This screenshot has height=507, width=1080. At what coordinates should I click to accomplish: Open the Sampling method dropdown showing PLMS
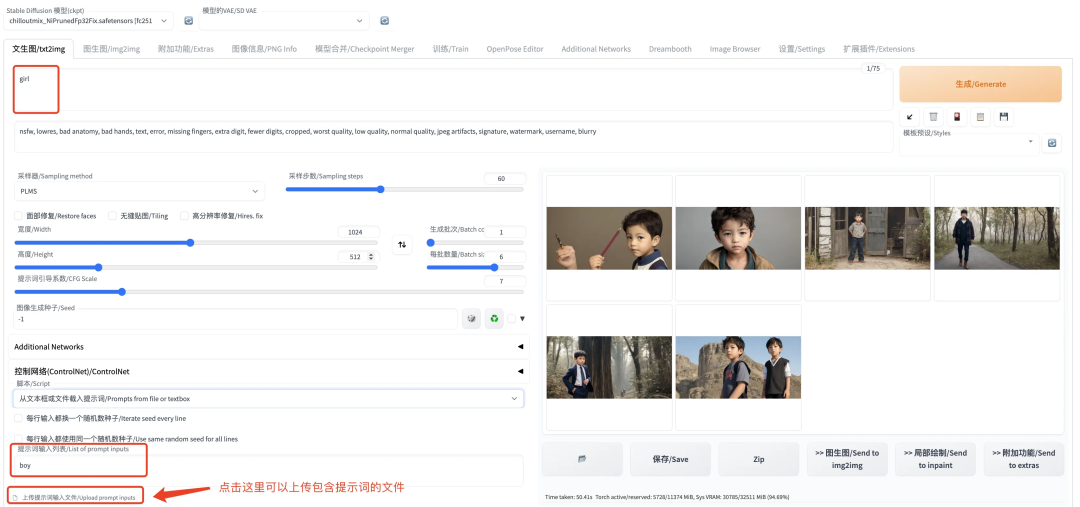(x=139, y=191)
